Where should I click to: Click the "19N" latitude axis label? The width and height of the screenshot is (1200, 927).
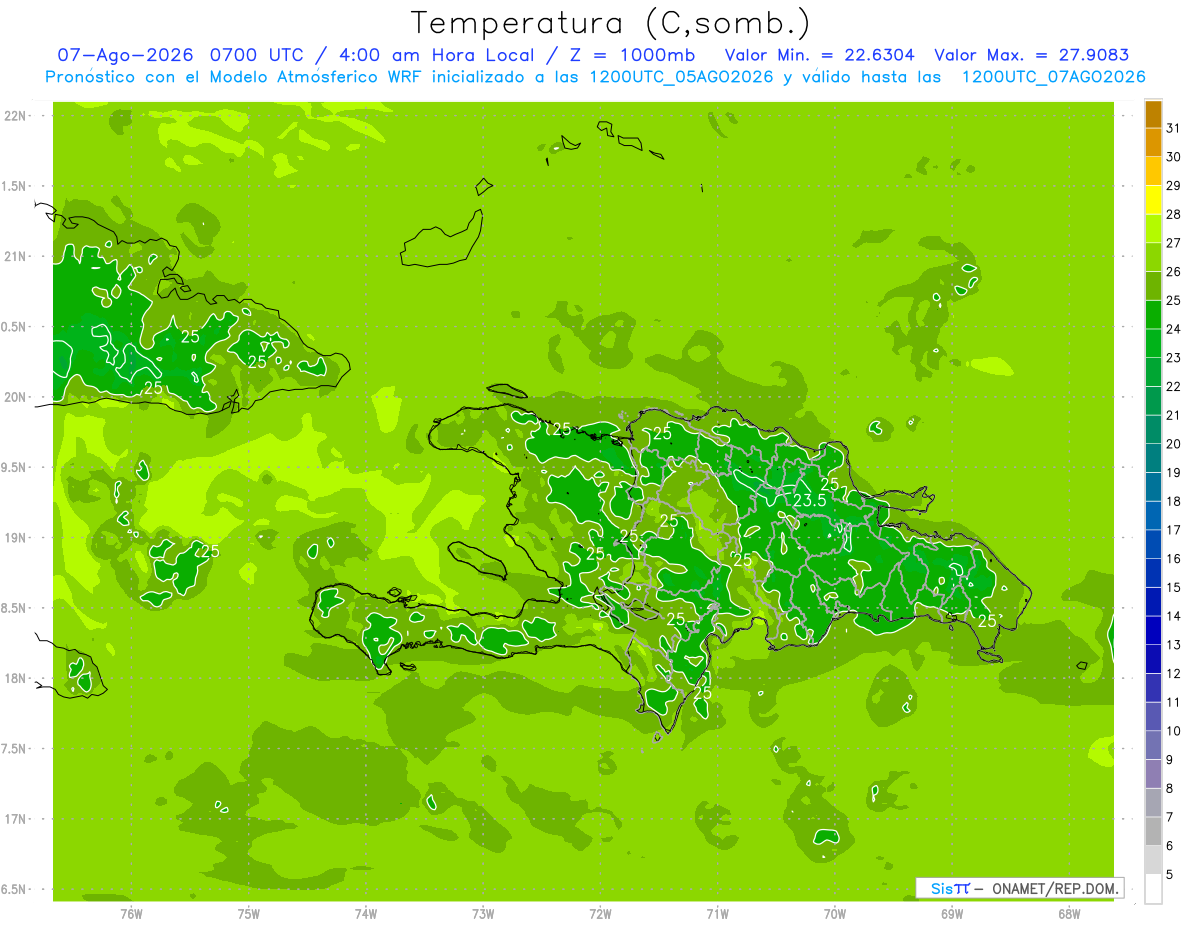(x=15, y=538)
